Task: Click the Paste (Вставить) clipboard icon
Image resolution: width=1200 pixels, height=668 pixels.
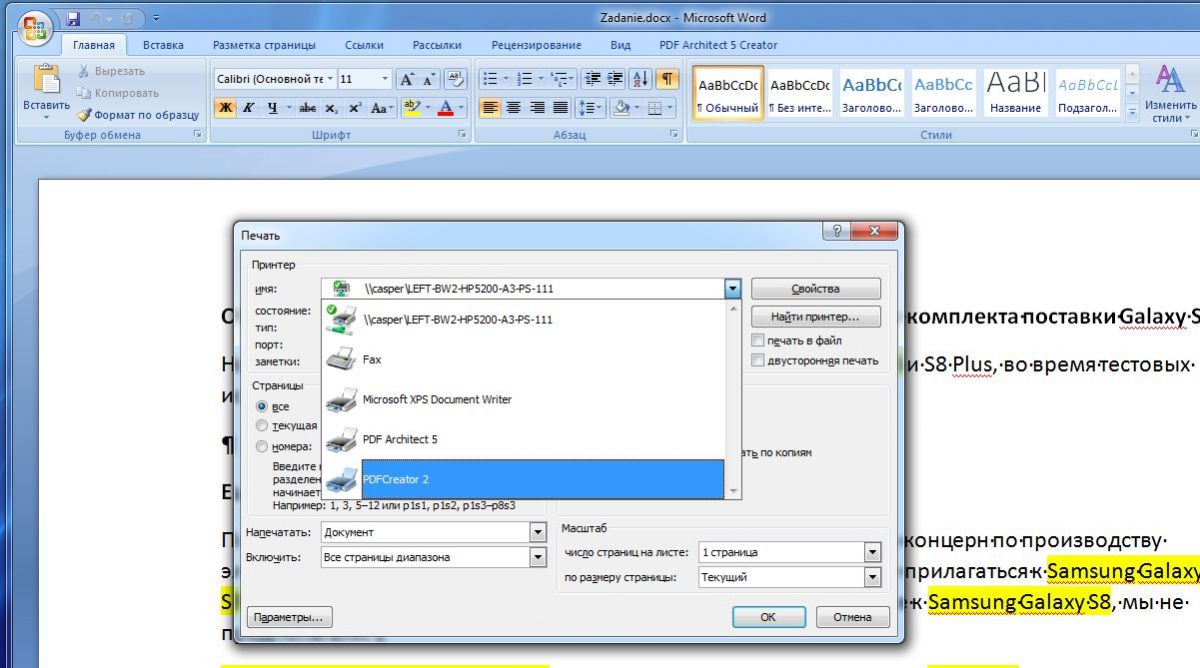Action: point(46,78)
